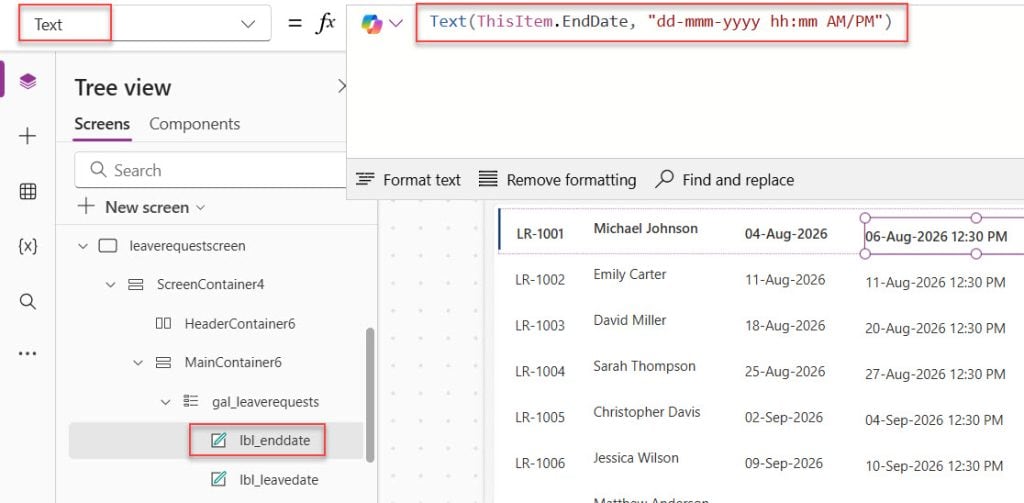Expand the Copilot chevron menu

tap(396, 24)
